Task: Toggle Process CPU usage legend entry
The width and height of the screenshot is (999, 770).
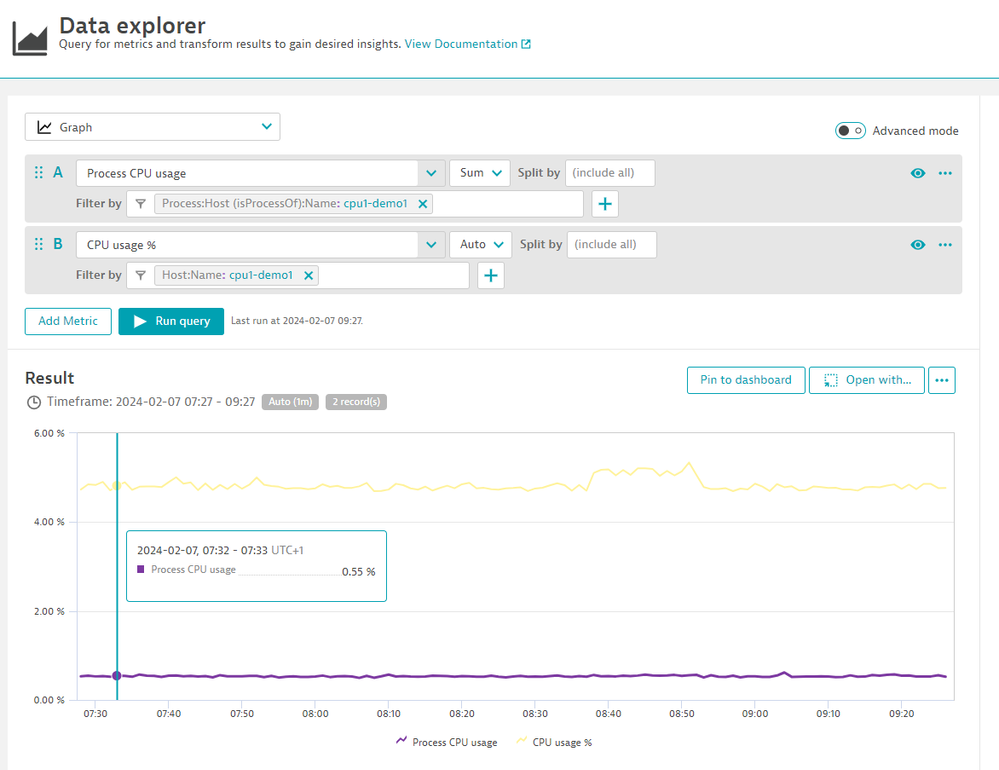Action: (x=447, y=742)
